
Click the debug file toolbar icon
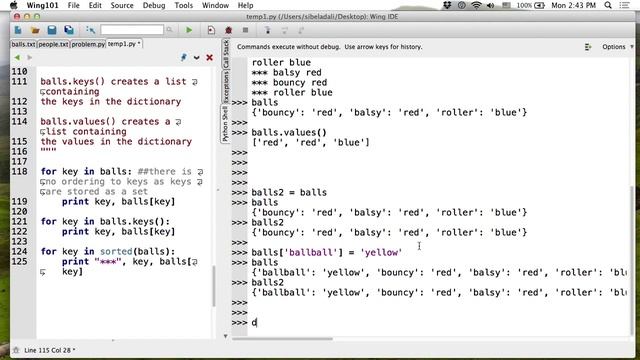[211, 30]
